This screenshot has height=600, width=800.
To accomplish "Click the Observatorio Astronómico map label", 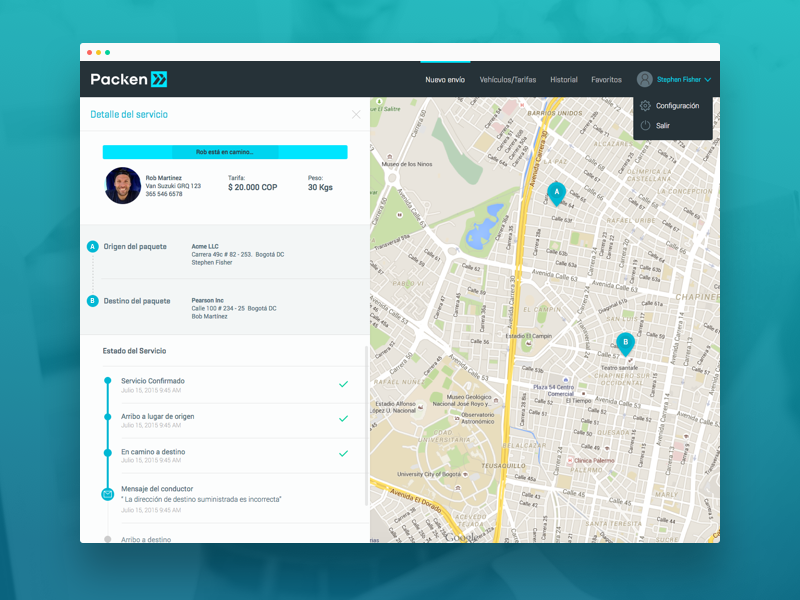I will pyautogui.click(x=478, y=418).
